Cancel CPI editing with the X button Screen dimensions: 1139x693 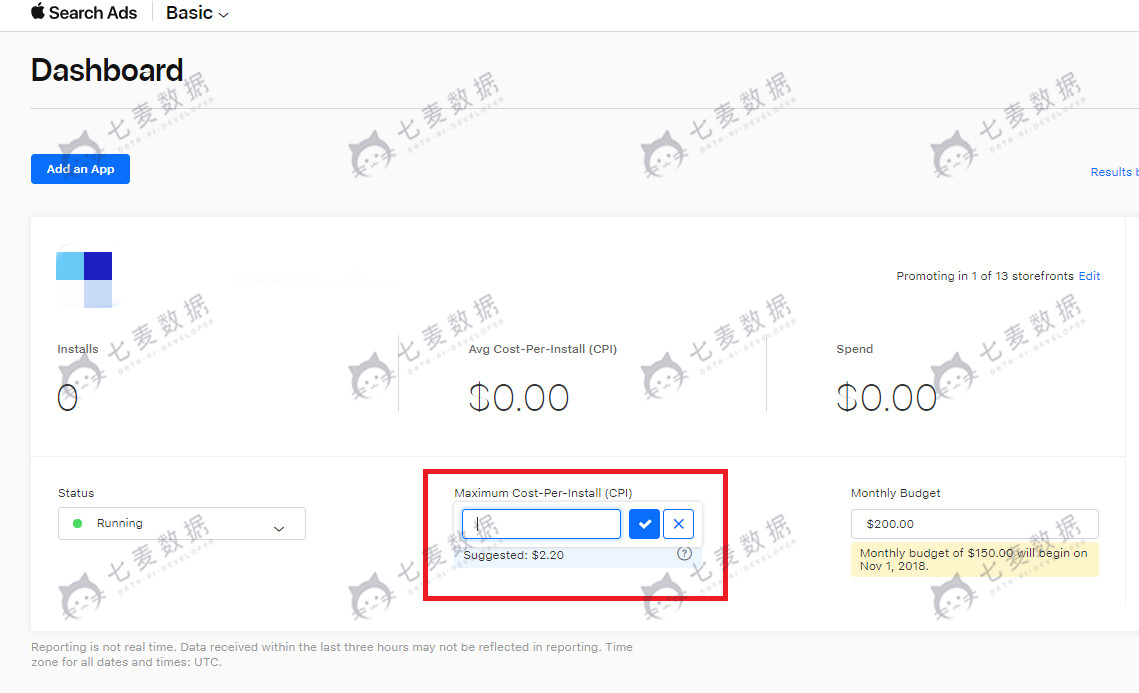[678, 524]
